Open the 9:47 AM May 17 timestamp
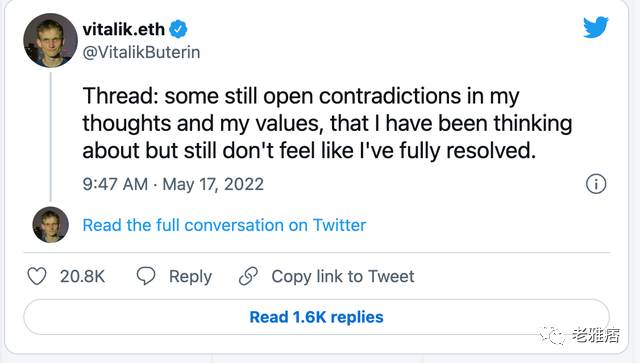Screen dimensions: 640x363 click(x=173, y=184)
